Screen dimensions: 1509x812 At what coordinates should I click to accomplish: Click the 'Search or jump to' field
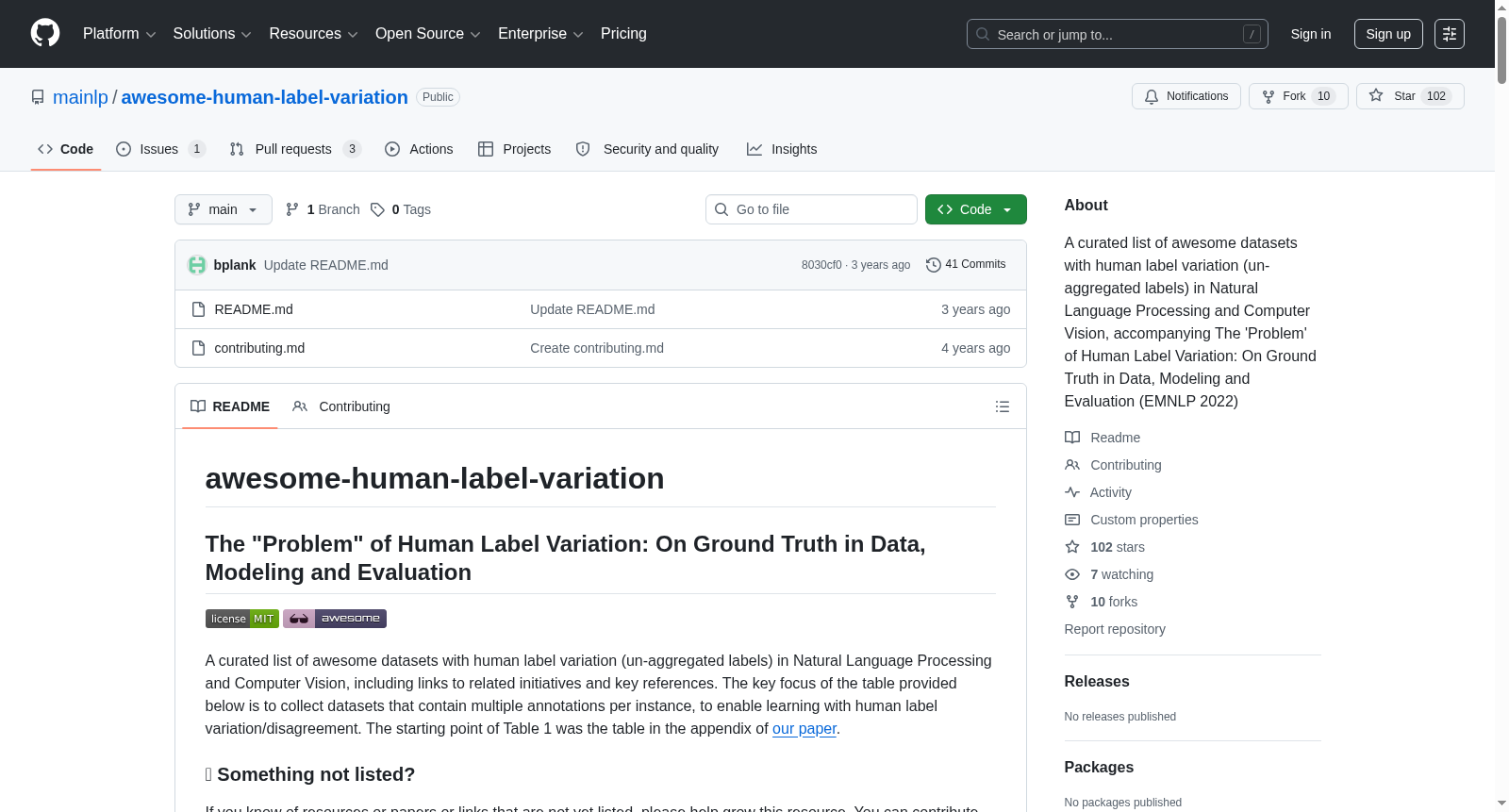pyautogui.click(x=1118, y=34)
